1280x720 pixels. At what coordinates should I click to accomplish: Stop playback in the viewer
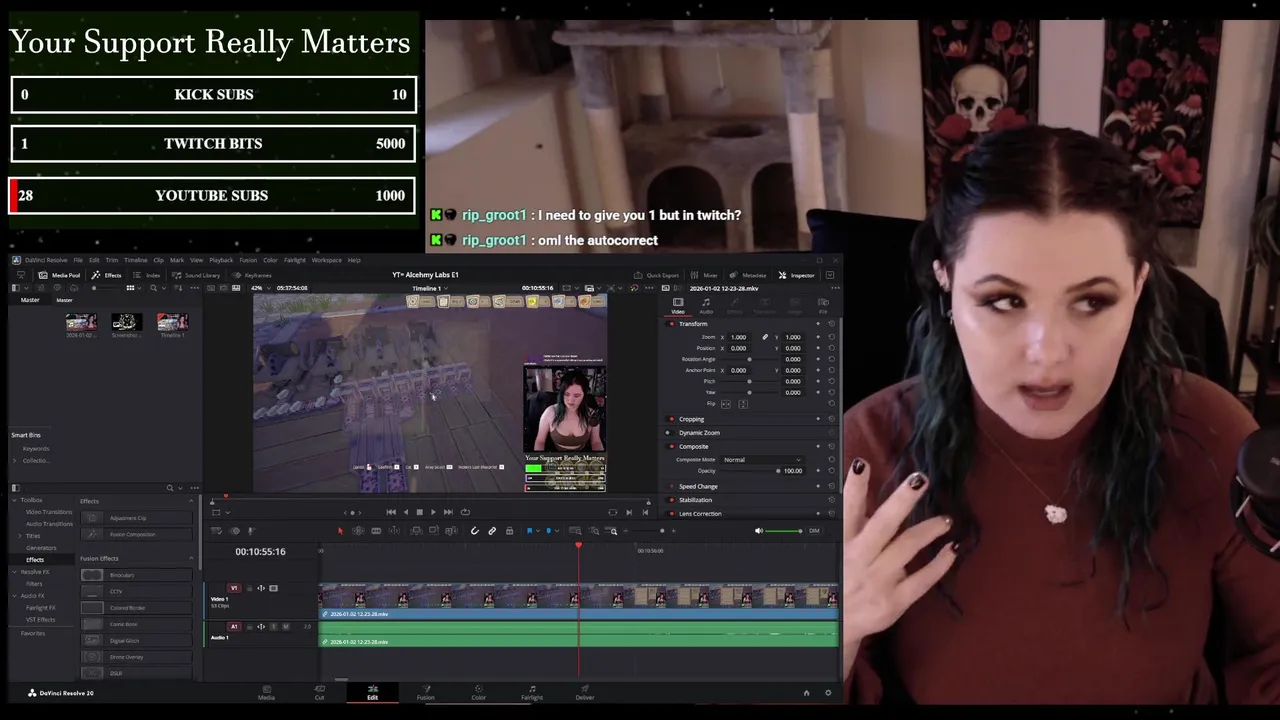[419, 512]
